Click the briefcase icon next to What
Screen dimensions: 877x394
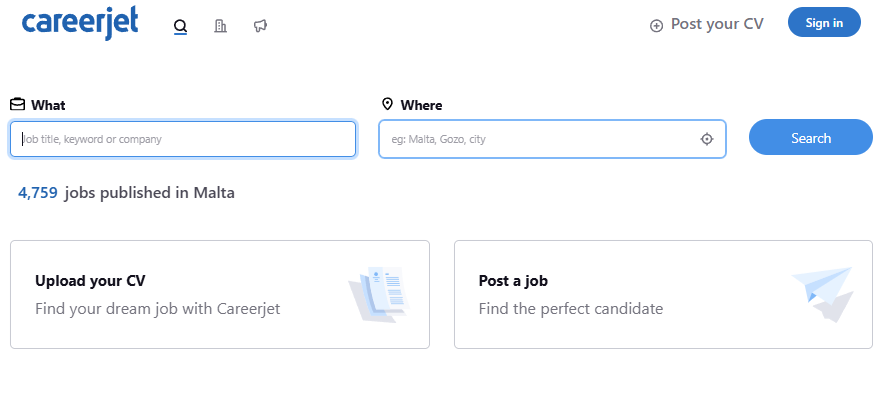coord(17,104)
